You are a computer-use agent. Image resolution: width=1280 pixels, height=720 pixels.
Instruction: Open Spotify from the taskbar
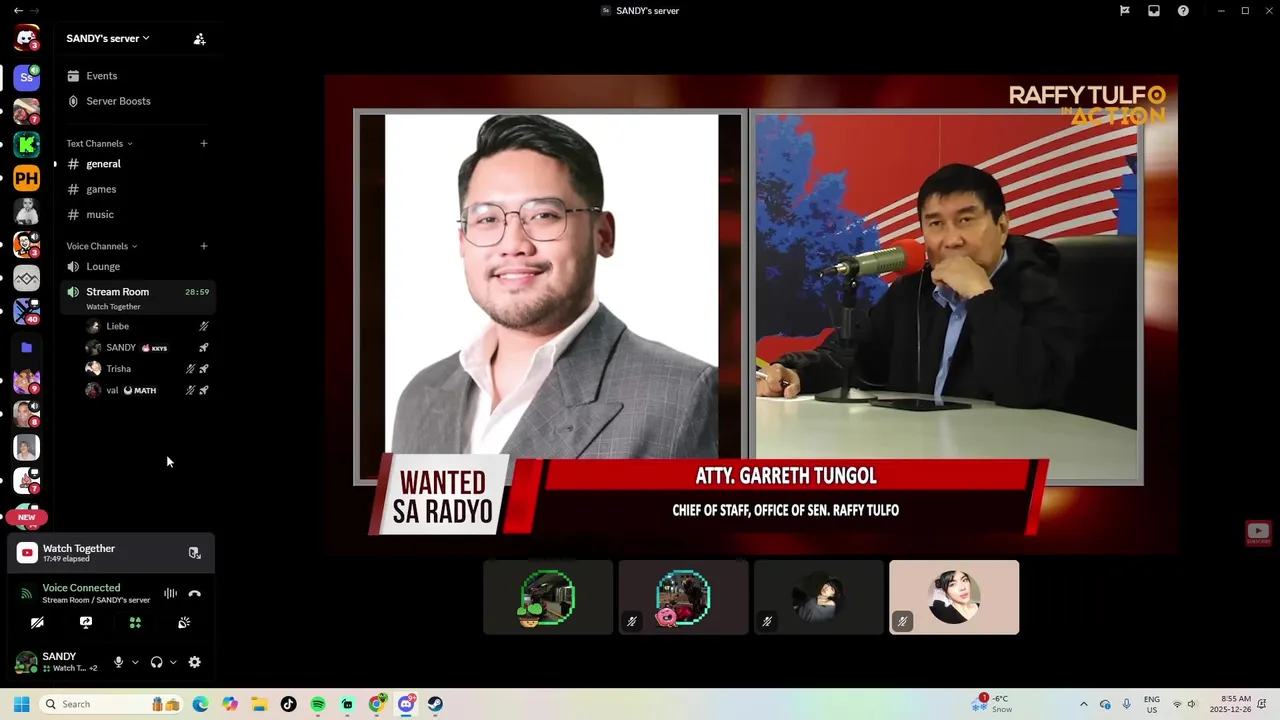tap(318, 704)
